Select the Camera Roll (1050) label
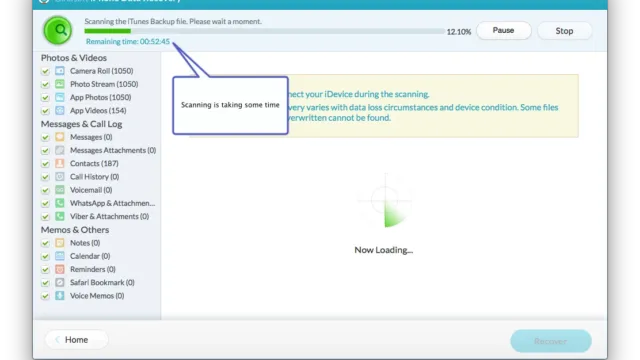 pyautogui.click(x=102, y=71)
